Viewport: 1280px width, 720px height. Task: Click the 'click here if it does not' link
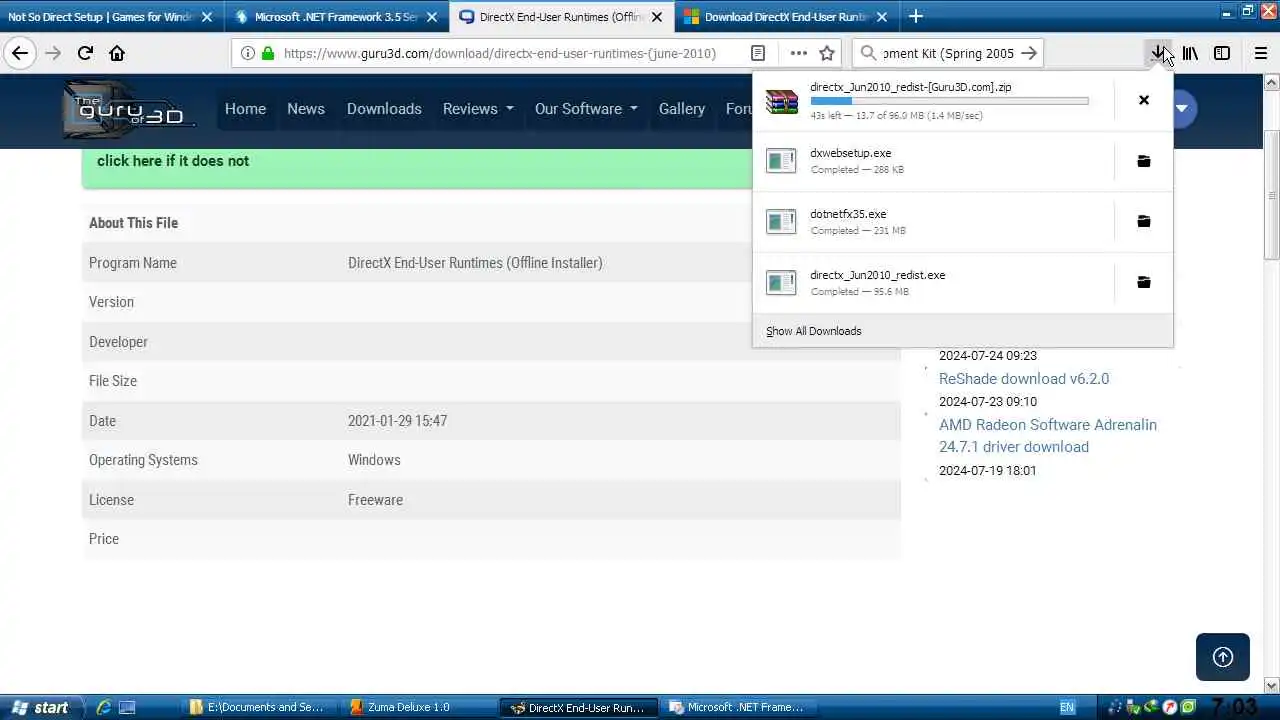pos(173,161)
